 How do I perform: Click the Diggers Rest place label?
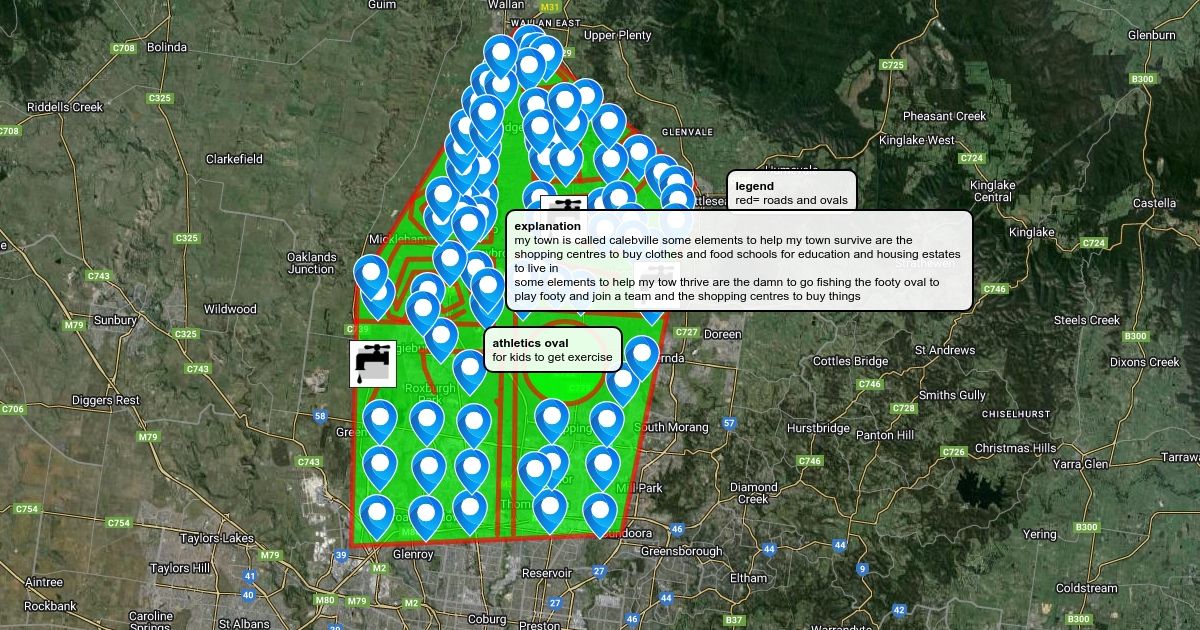tap(106, 400)
